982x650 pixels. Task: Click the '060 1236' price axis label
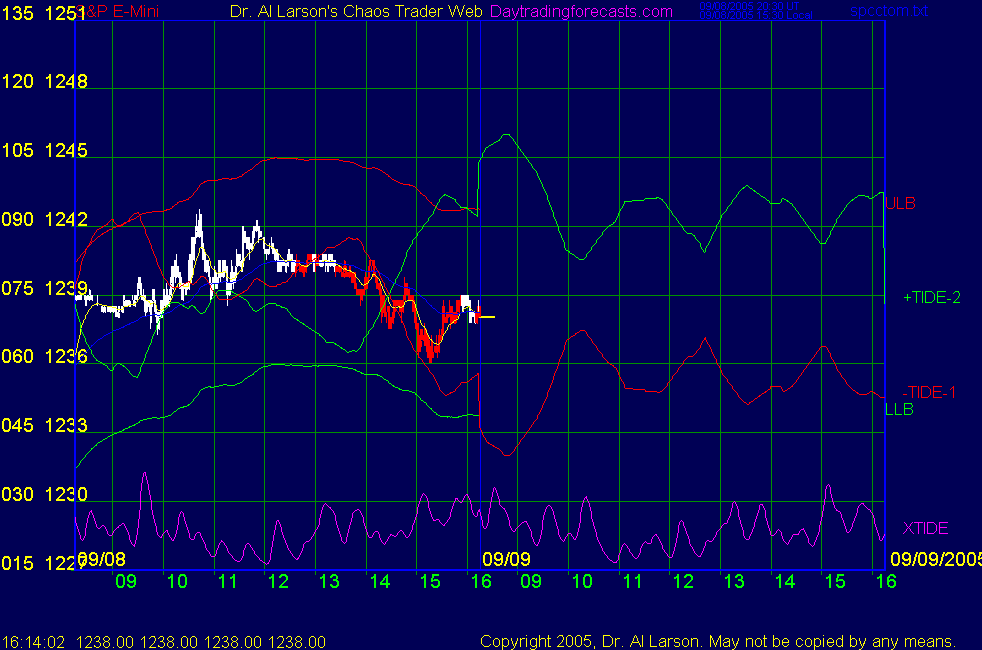pos(44,356)
